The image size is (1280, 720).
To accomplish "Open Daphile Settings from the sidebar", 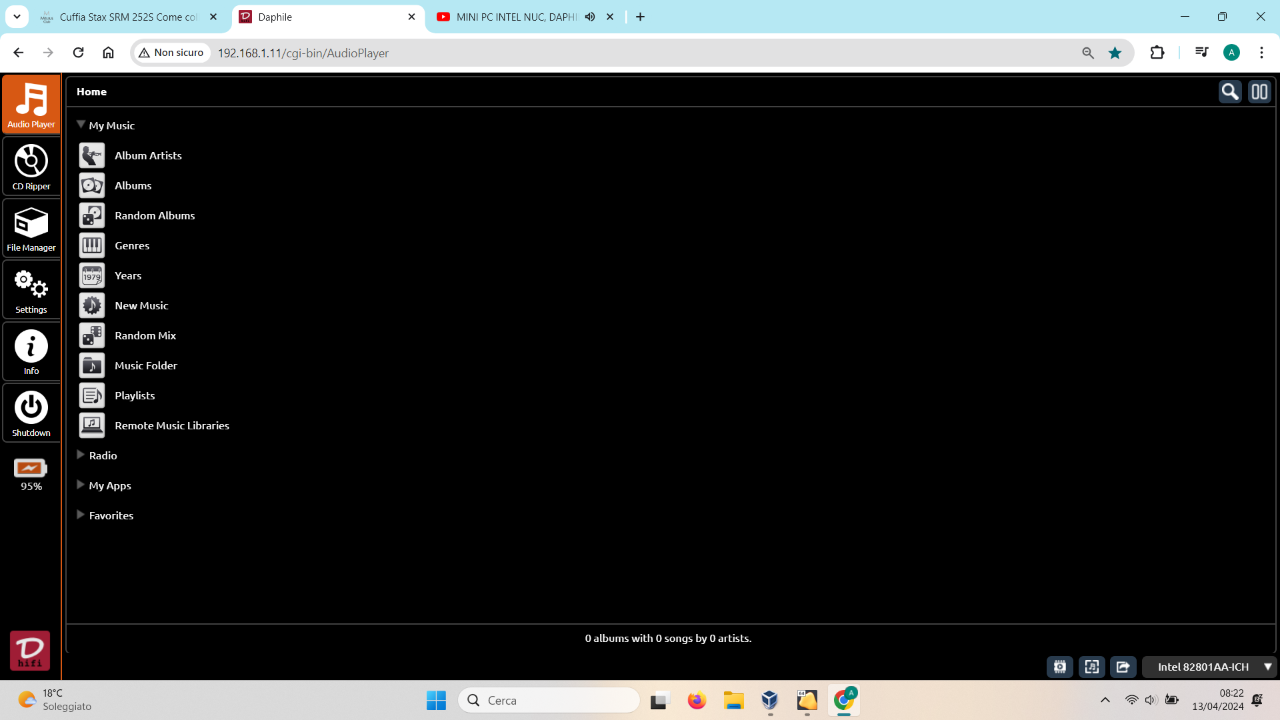I will (x=31, y=290).
